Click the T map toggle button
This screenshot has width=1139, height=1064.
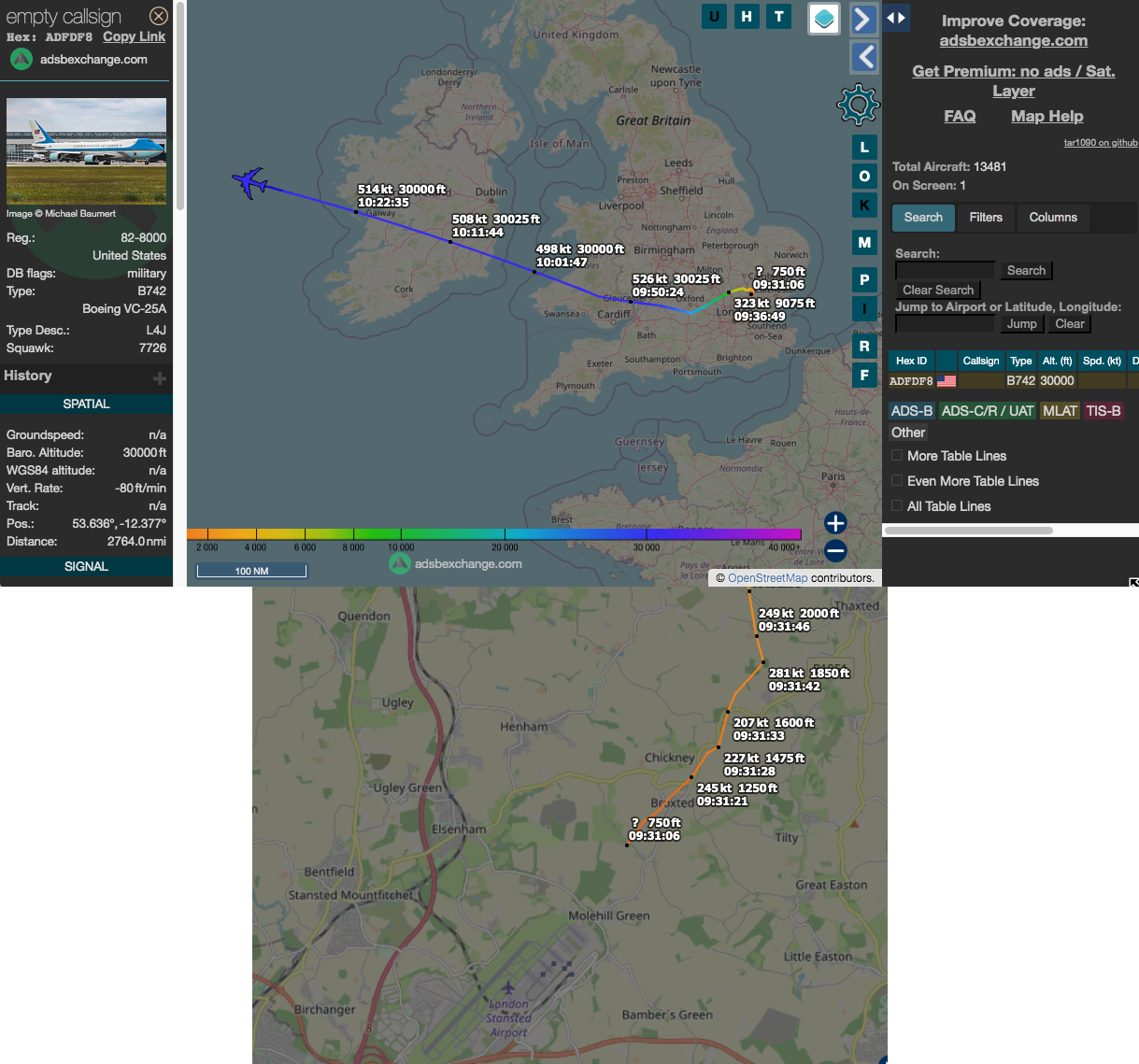(778, 16)
